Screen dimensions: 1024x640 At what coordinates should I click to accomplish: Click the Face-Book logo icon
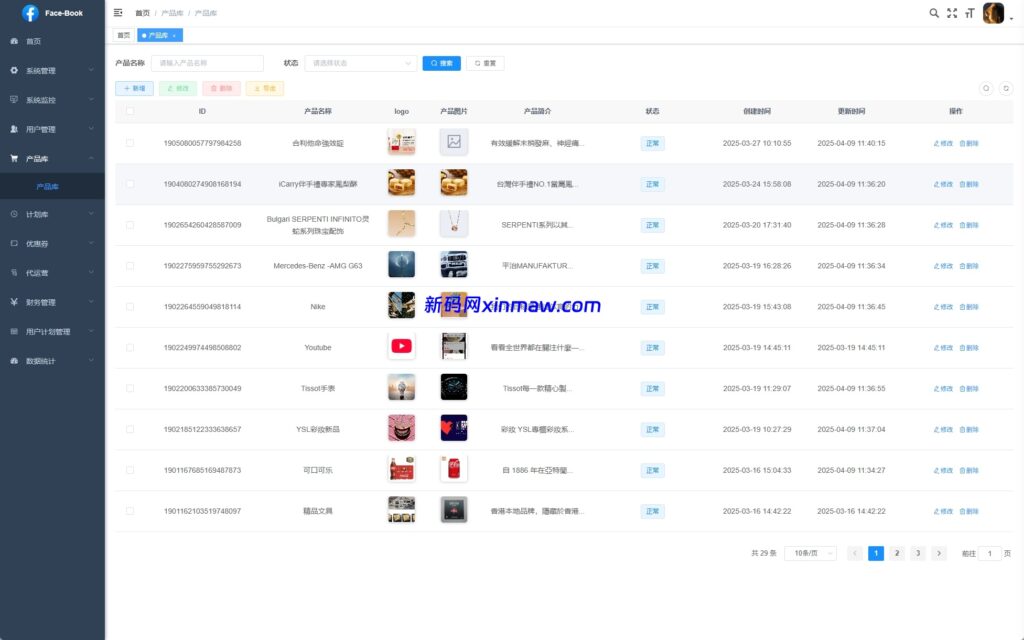(29, 12)
